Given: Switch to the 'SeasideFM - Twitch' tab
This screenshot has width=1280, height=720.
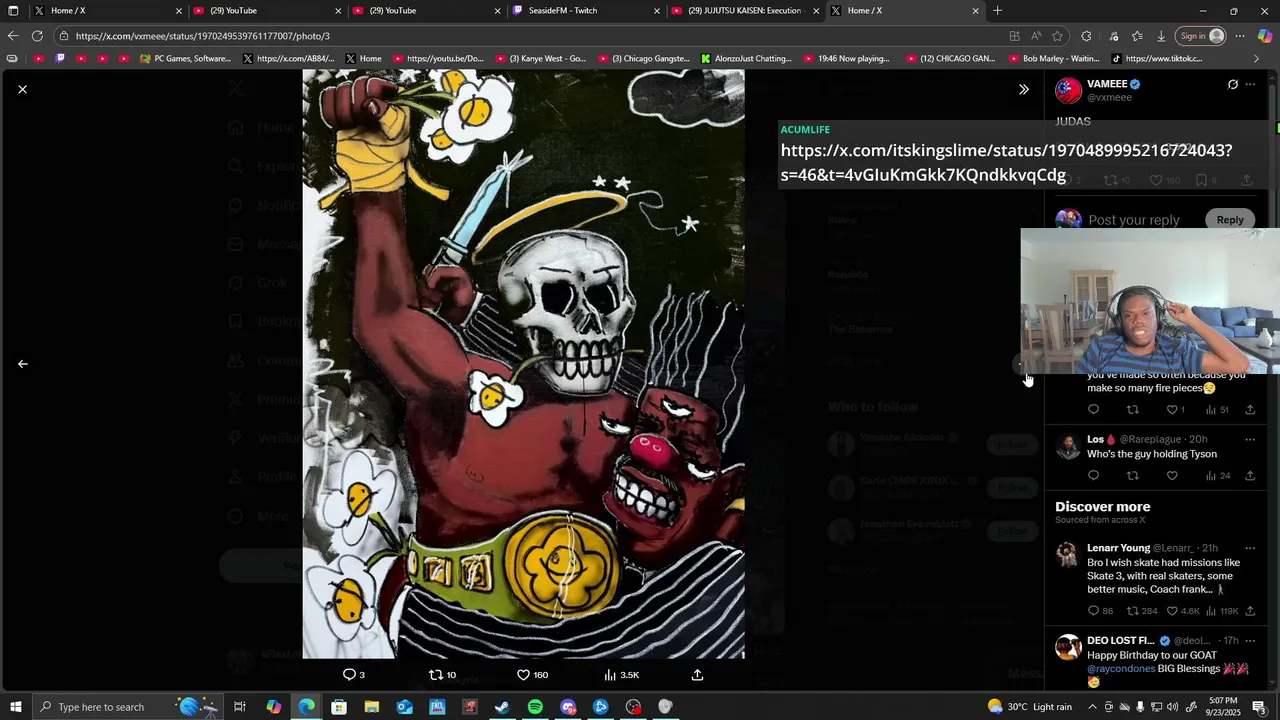Looking at the screenshot, I should [586, 10].
